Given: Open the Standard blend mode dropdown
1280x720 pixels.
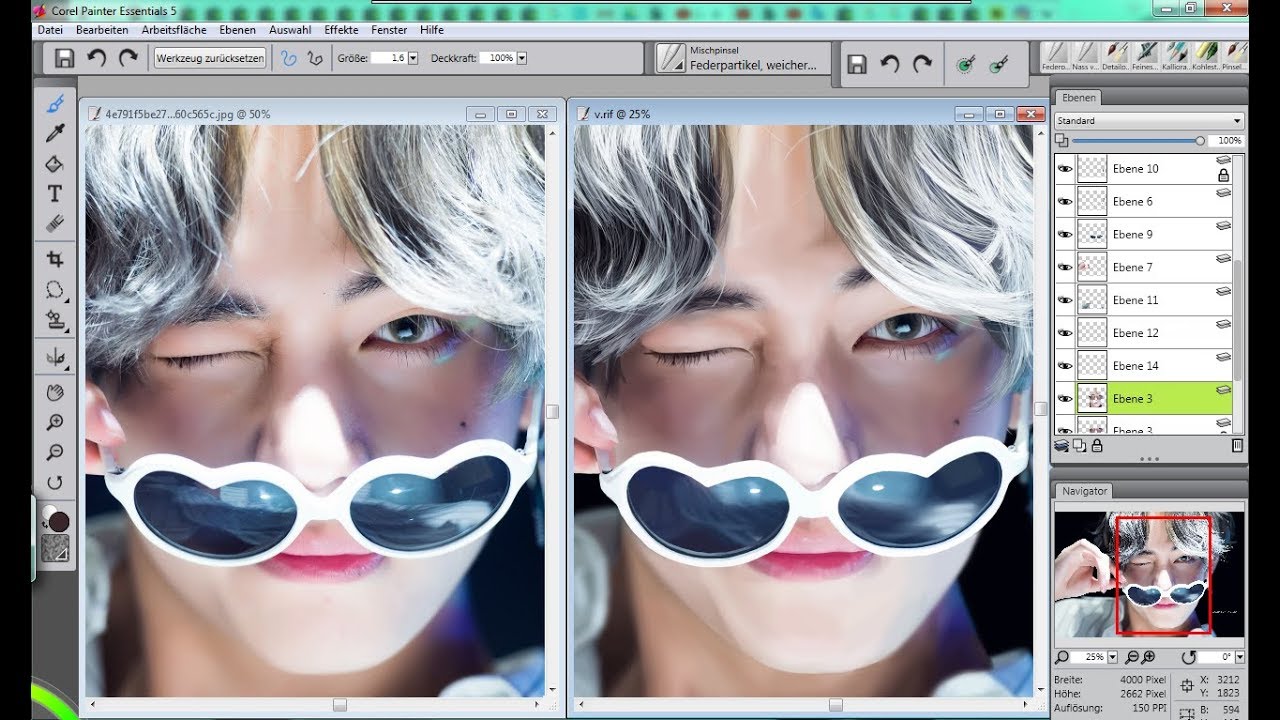Looking at the screenshot, I should click(x=1148, y=121).
